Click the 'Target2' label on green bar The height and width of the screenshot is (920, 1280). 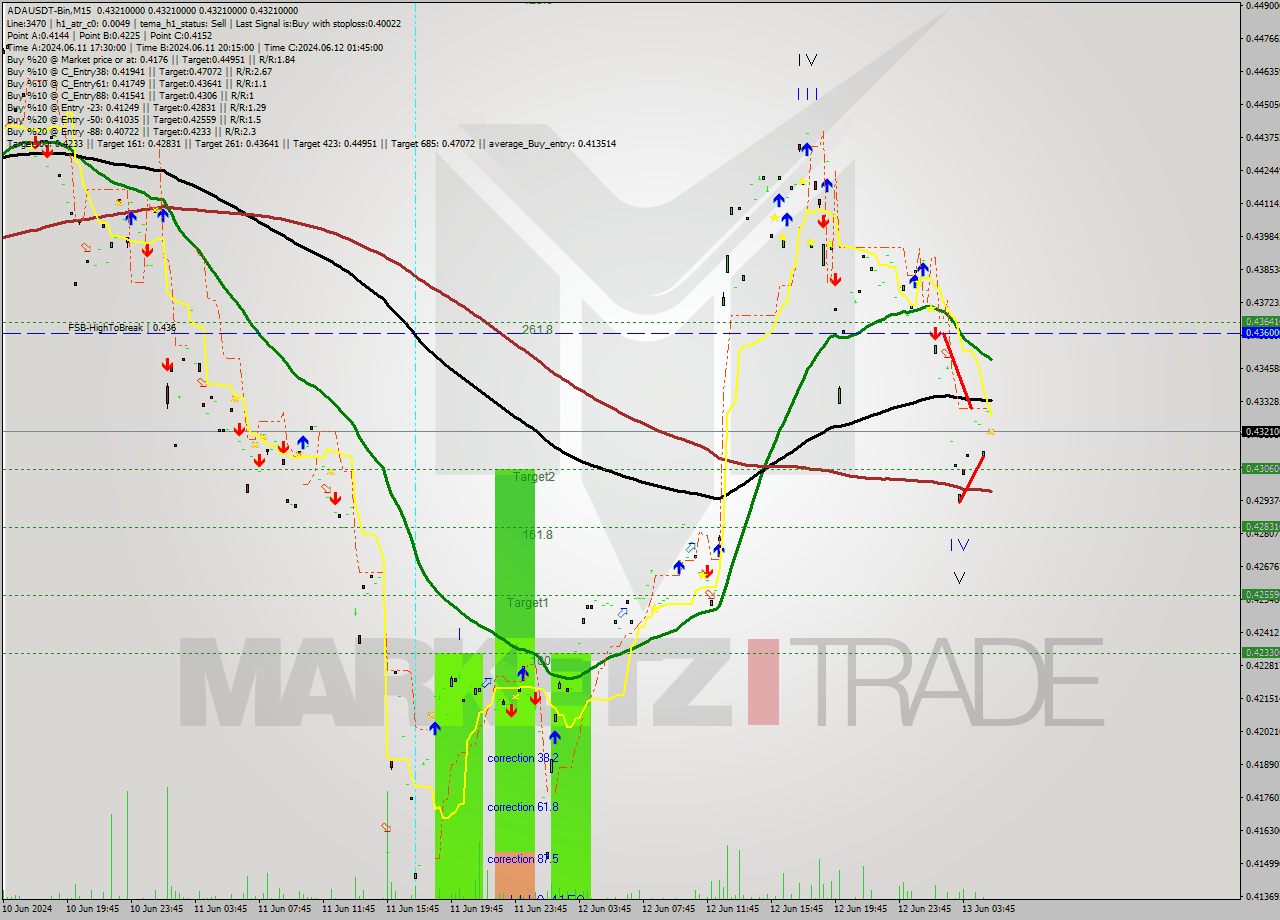pyautogui.click(x=534, y=477)
